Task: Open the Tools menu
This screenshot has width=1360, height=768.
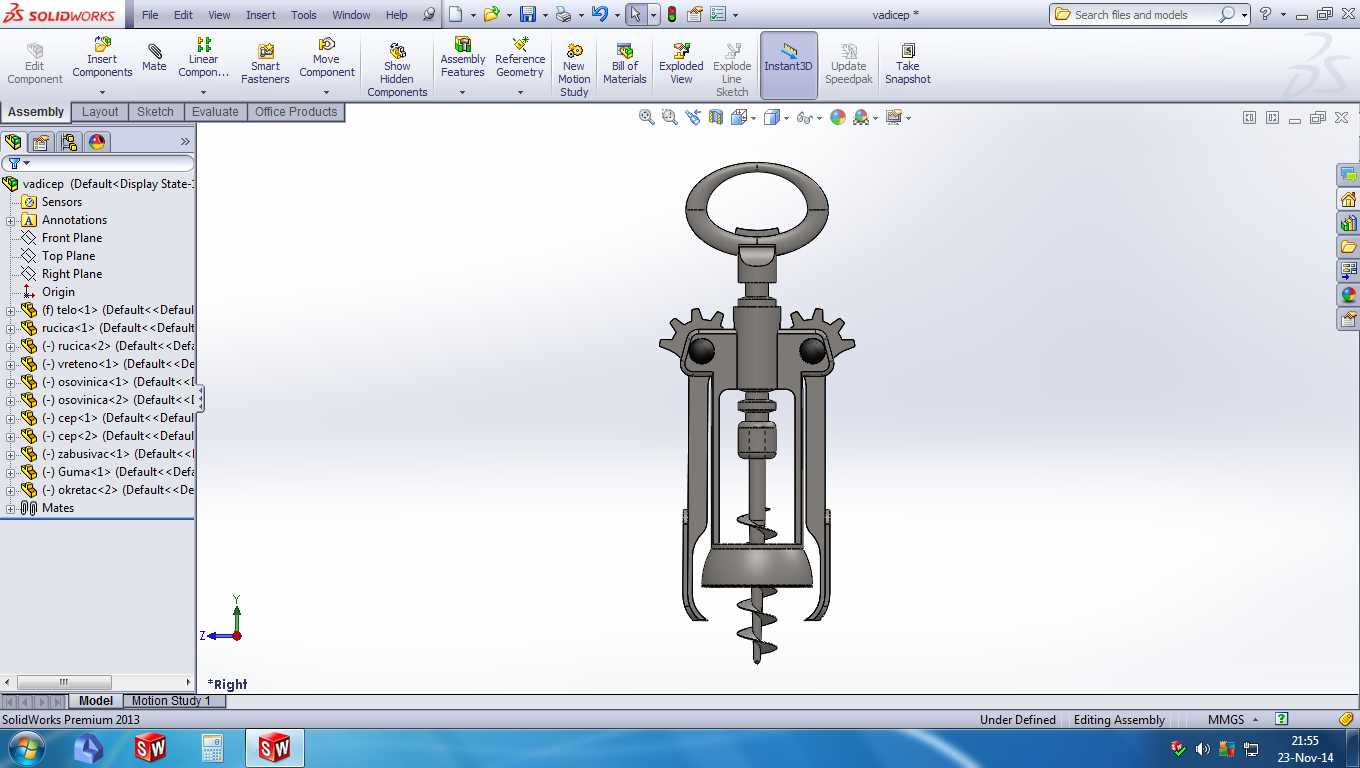Action: point(304,15)
